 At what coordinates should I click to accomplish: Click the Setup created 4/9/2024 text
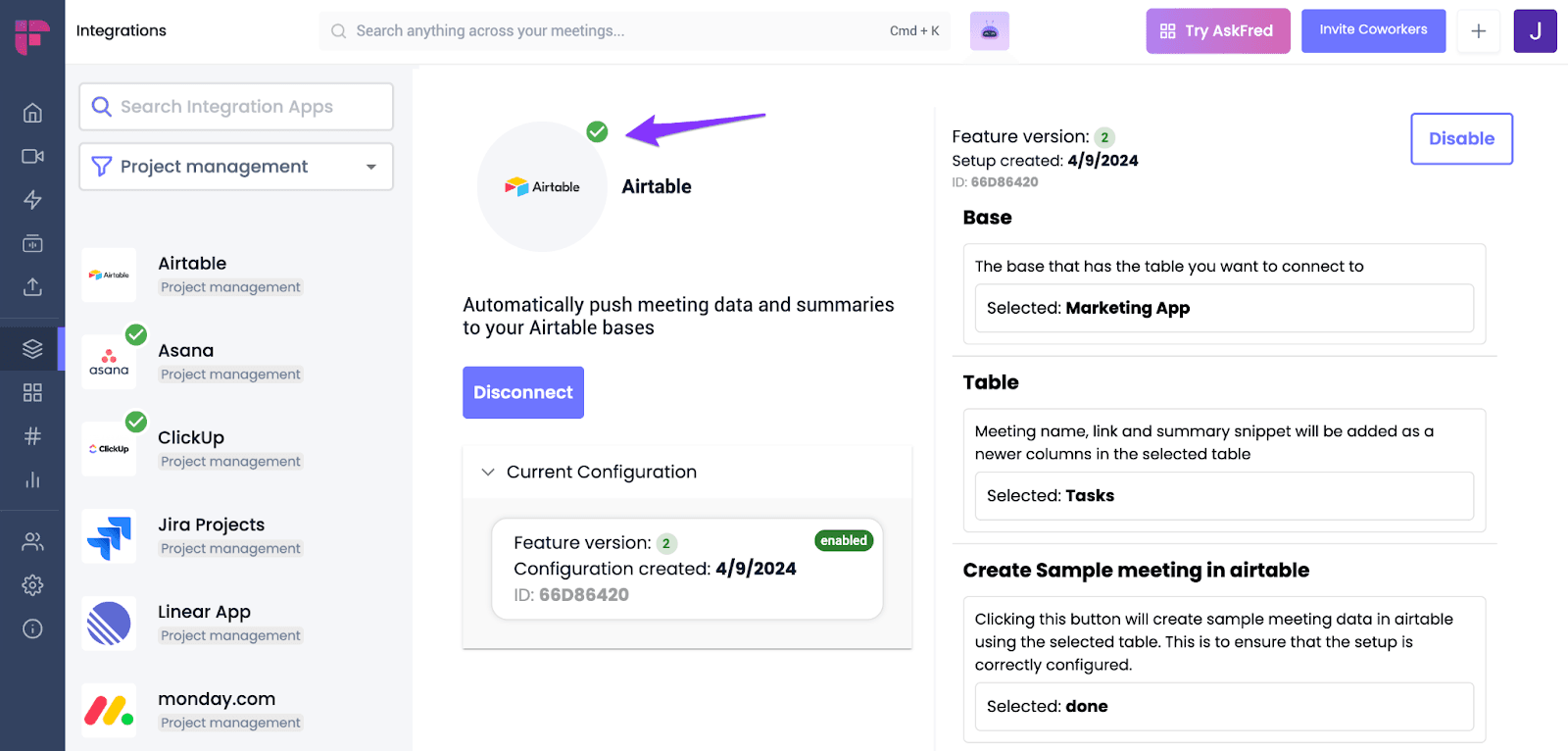(x=1045, y=161)
